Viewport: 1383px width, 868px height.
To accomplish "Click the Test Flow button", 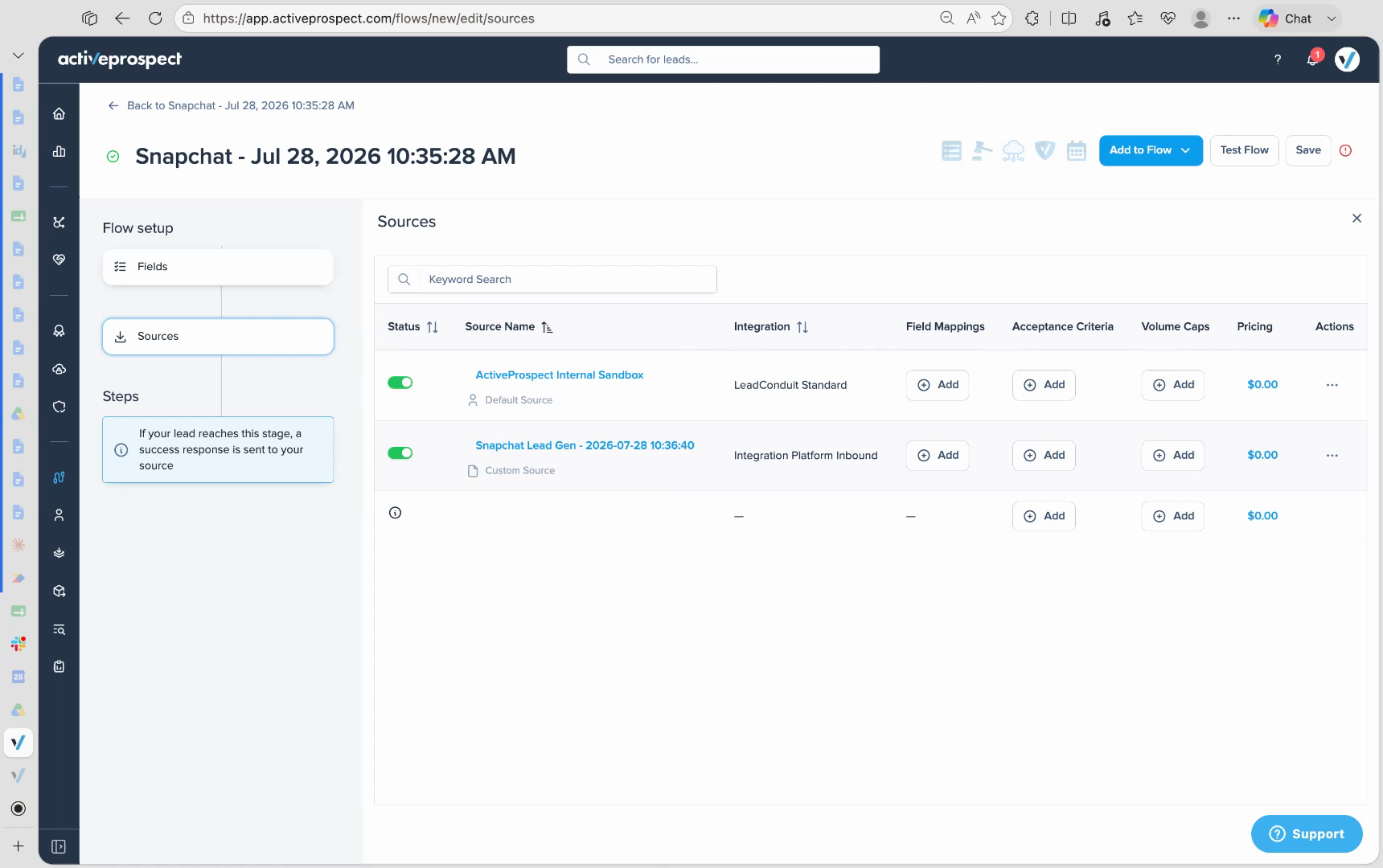I will [x=1244, y=150].
